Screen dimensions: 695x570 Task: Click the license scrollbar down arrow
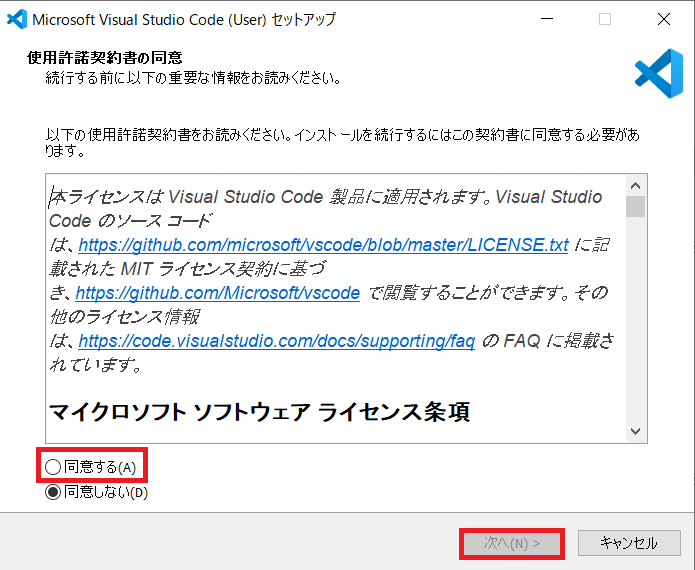[636, 431]
